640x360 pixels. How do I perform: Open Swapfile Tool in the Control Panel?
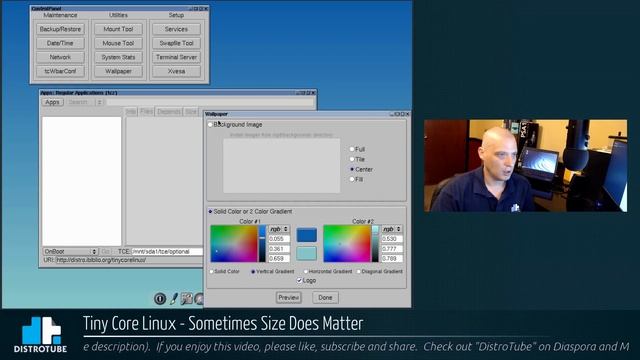coord(176,43)
